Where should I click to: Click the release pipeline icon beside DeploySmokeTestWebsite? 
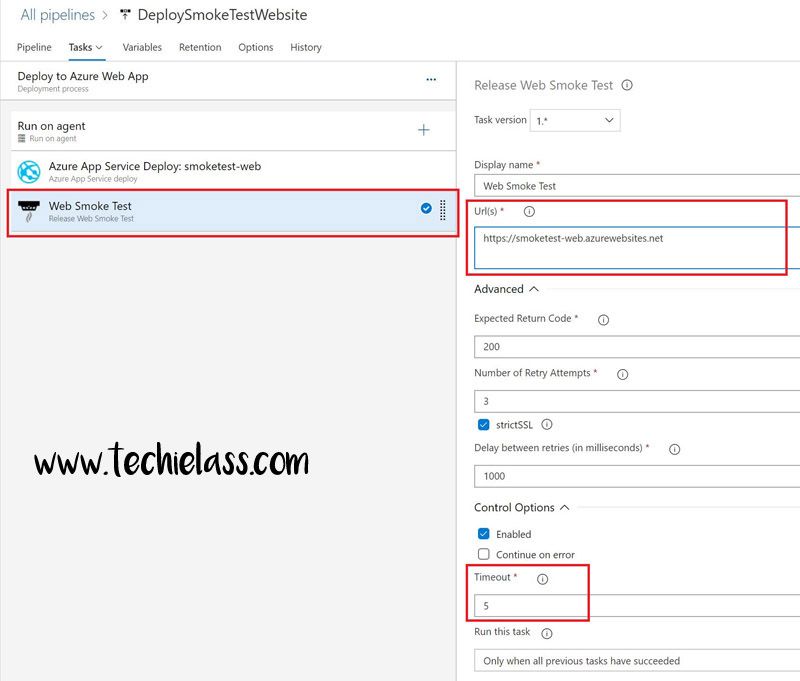click(125, 14)
